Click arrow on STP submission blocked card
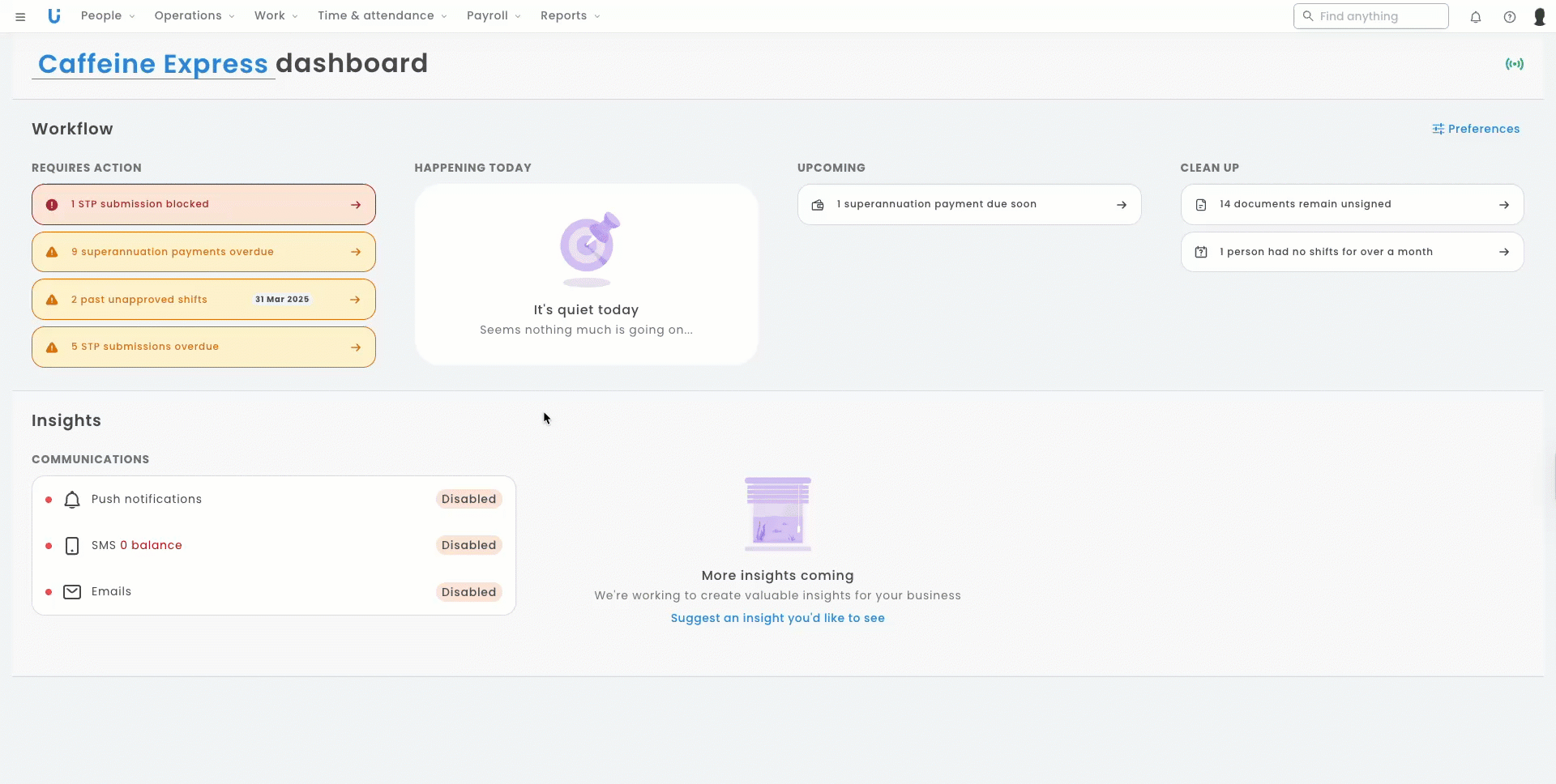 pyautogui.click(x=355, y=205)
